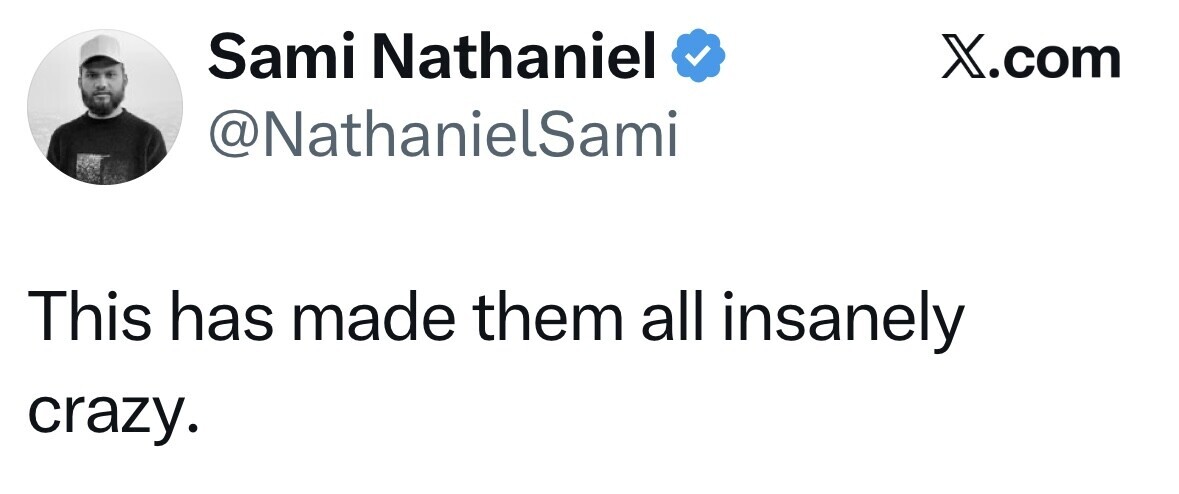Click Sami Nathaniel's profile picture
This screenshot has height=494, width=1179.
tap(105, 107)
